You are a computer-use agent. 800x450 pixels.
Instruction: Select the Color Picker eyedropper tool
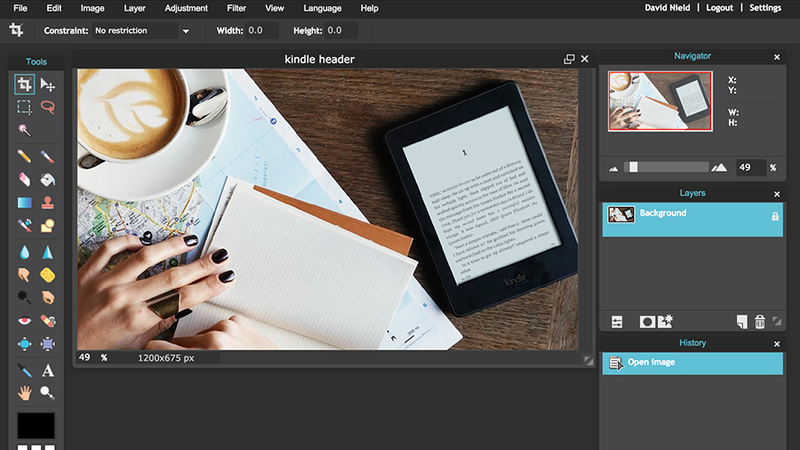coord(24,370)
